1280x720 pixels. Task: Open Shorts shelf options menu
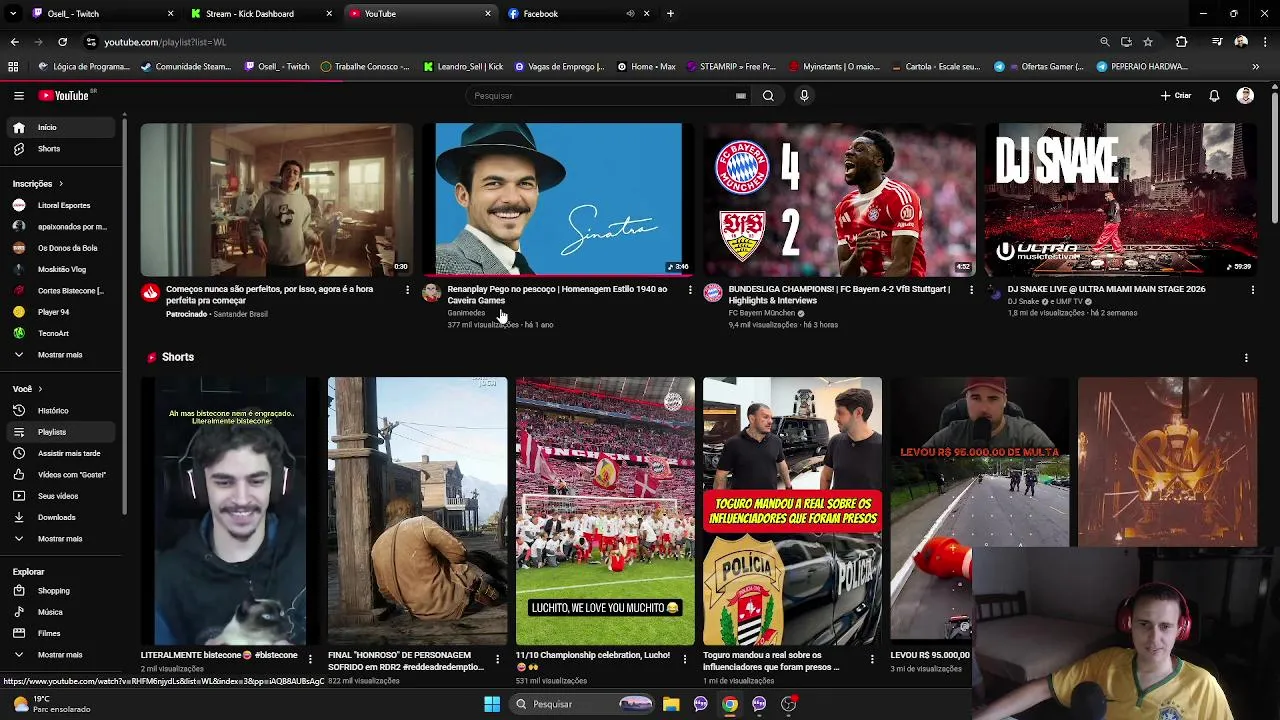point(1246,358)
